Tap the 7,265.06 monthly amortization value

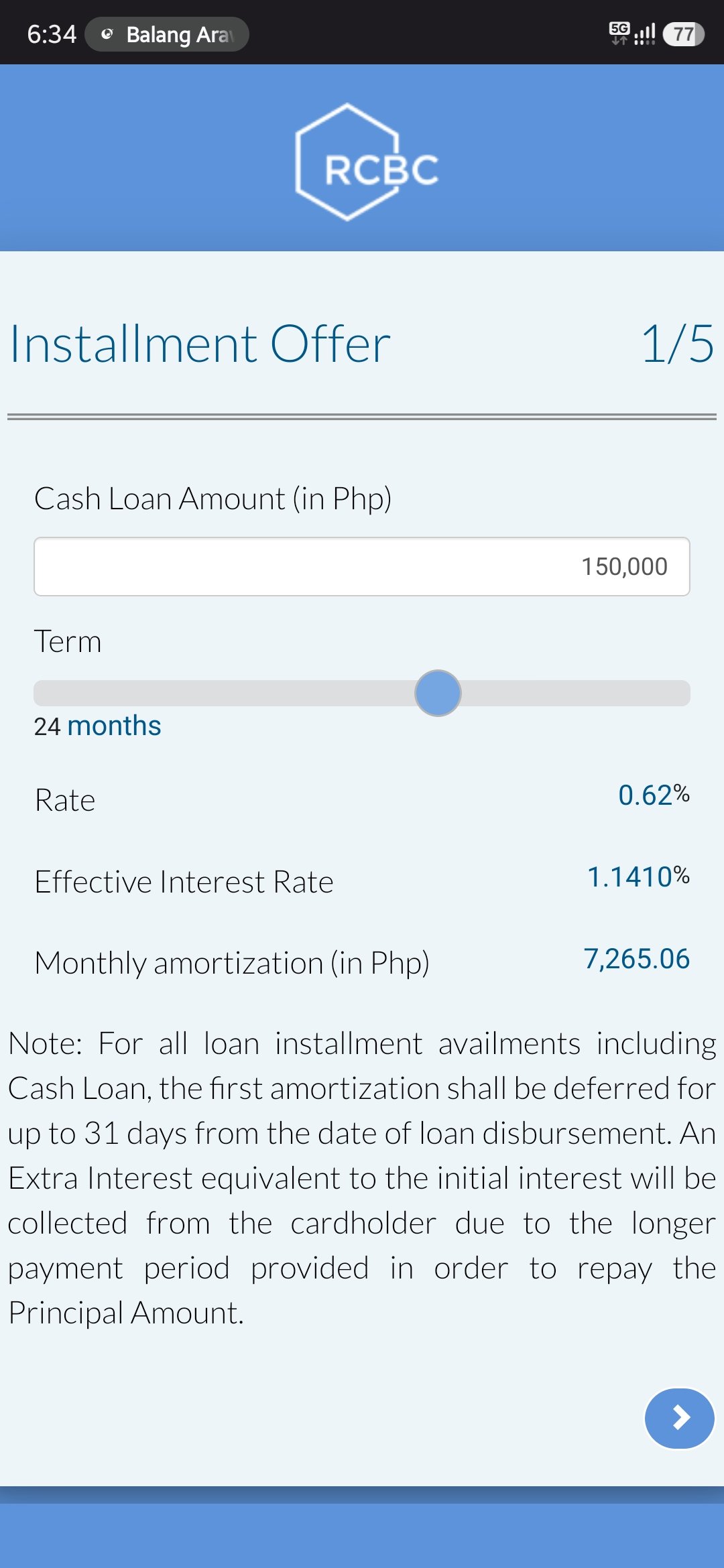(x=636, y=959)
